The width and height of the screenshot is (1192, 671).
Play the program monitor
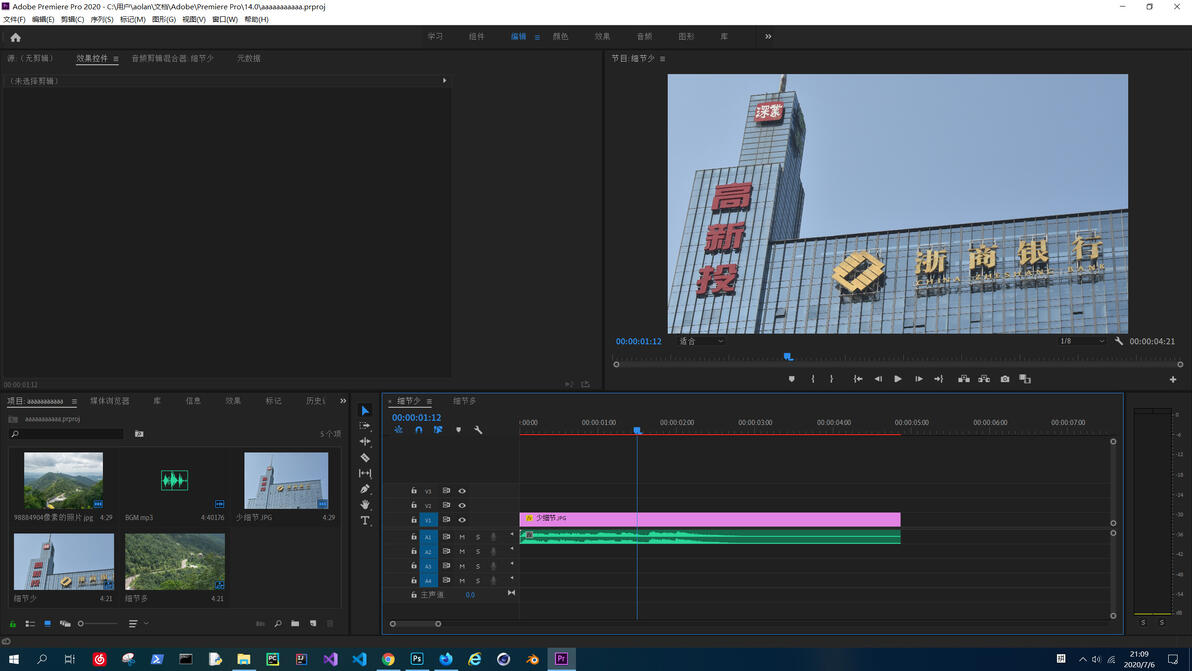[898, 378]
